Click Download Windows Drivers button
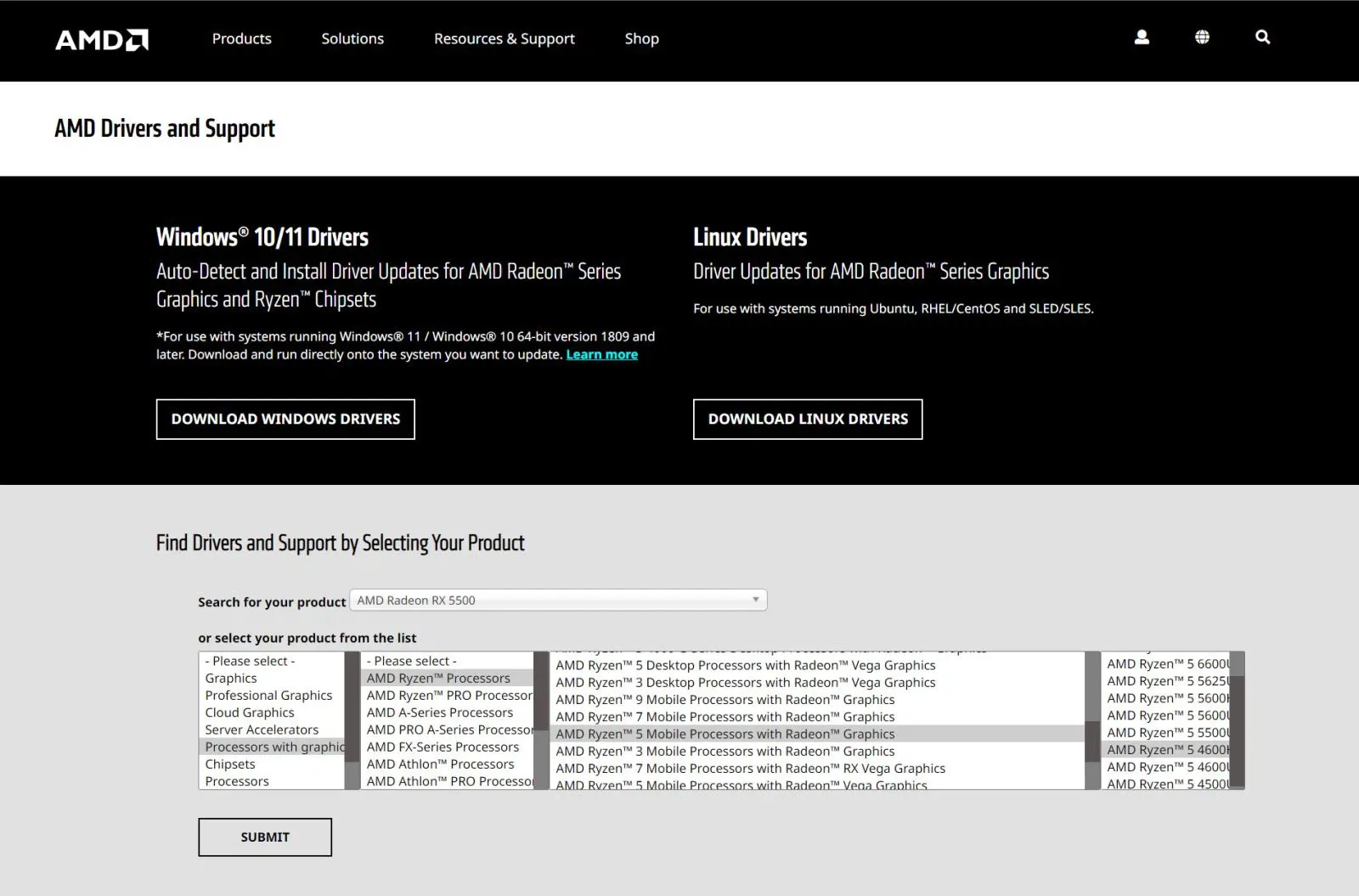This screenshot has width=1359, height=896. tap(285, 420)
